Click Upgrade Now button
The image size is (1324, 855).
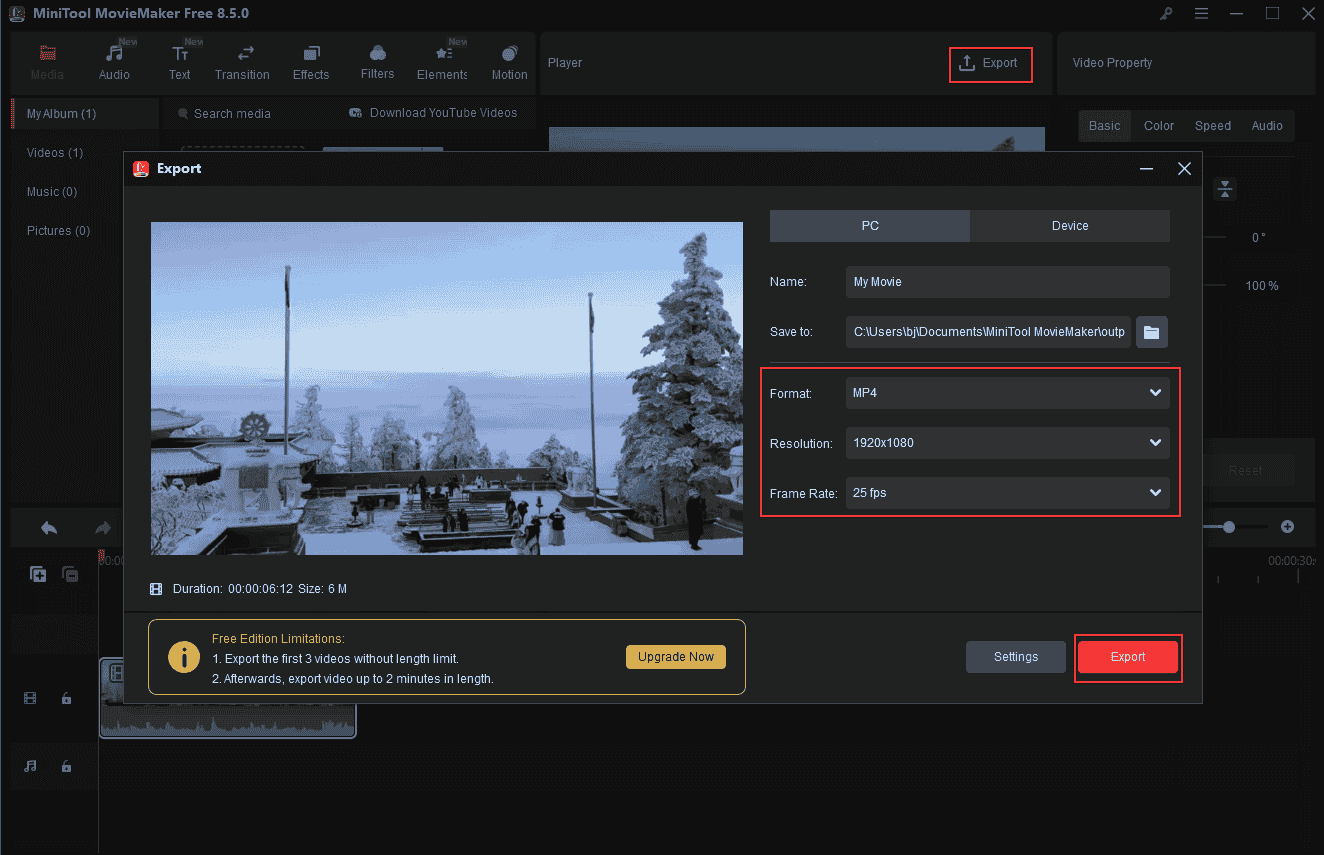point(675,657)
